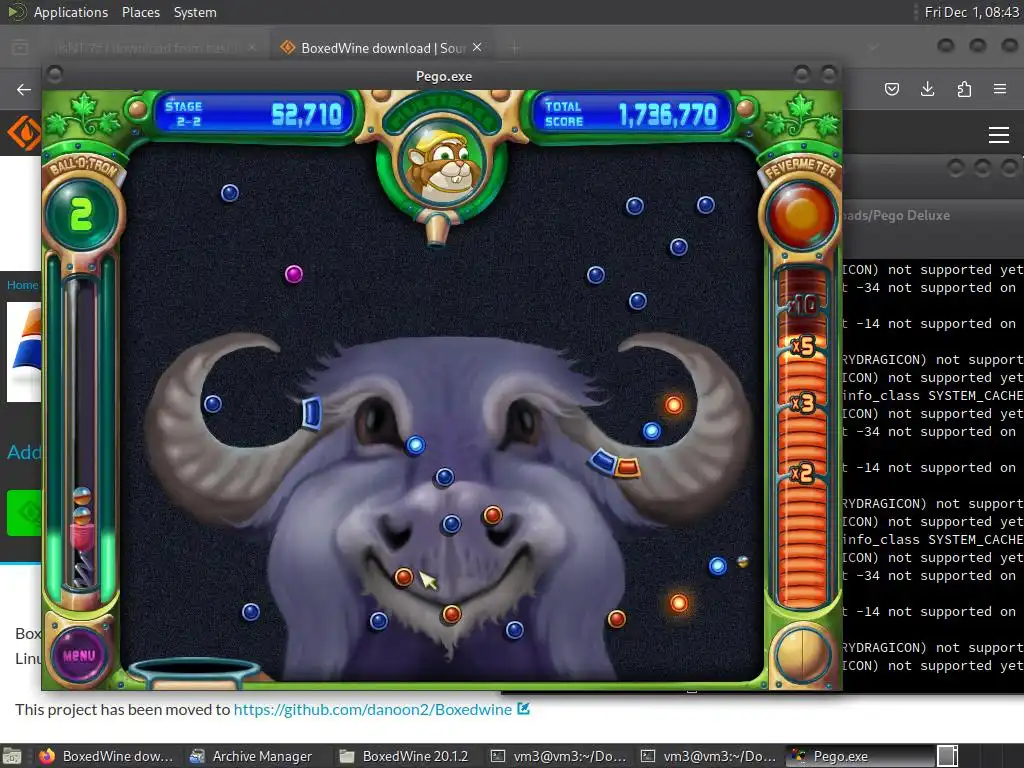Click the small falling ball near right edge
1024x768 pixels.
743,561
